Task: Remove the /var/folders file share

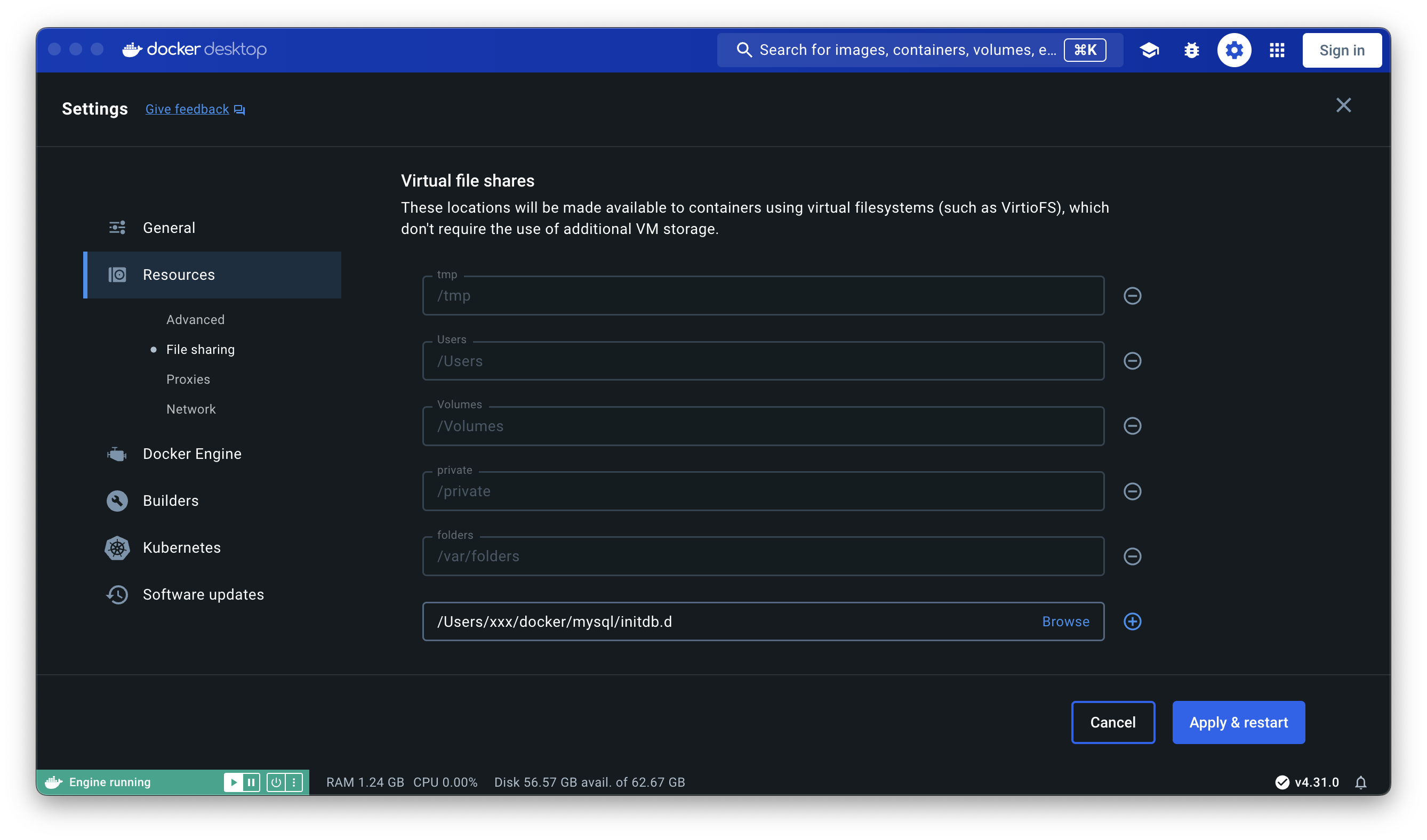Action: pyautogui.click(x=1132, y=556)
